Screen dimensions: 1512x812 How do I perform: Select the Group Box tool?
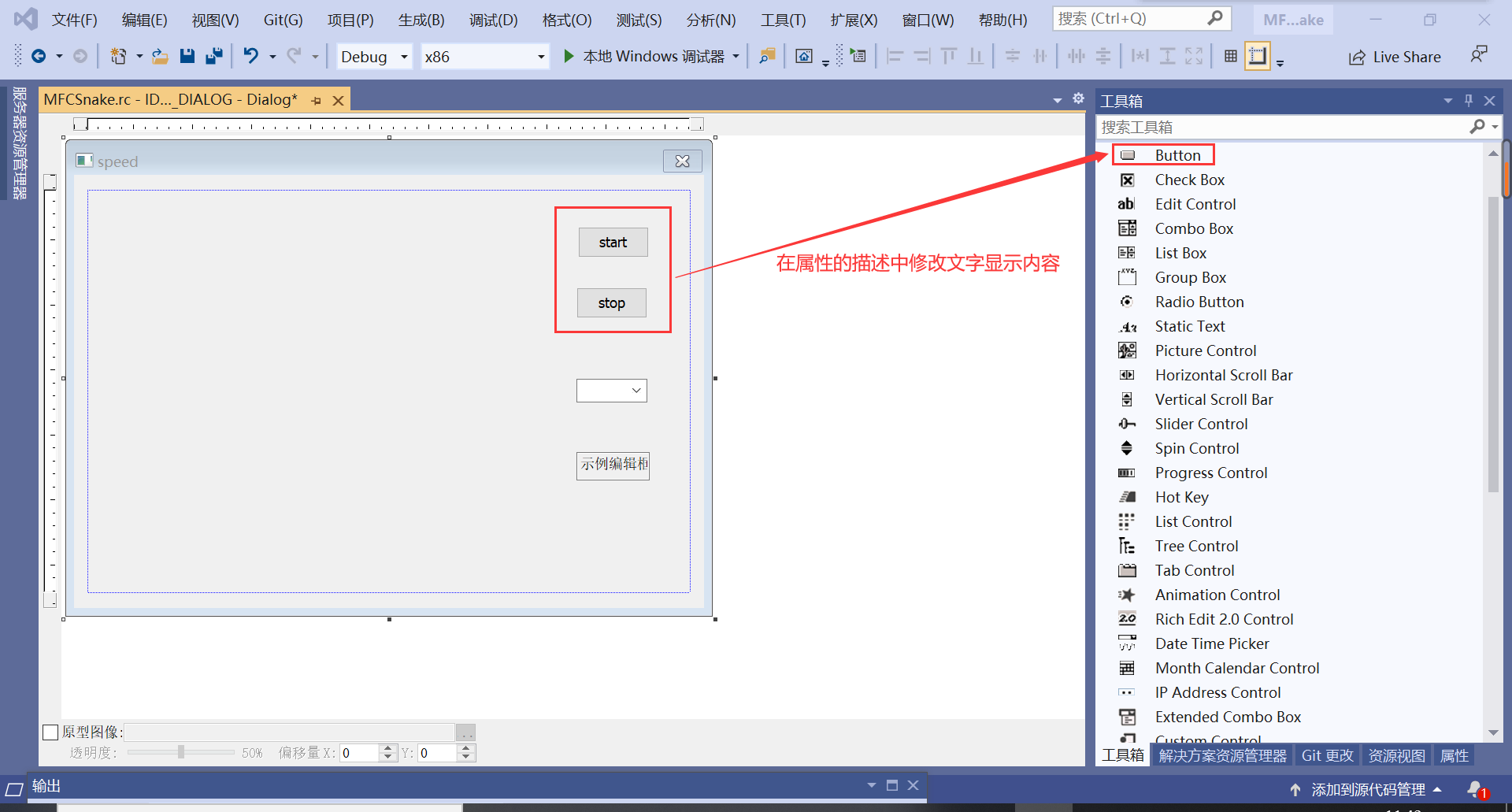pyautogui.click(x=1191, y=277)
